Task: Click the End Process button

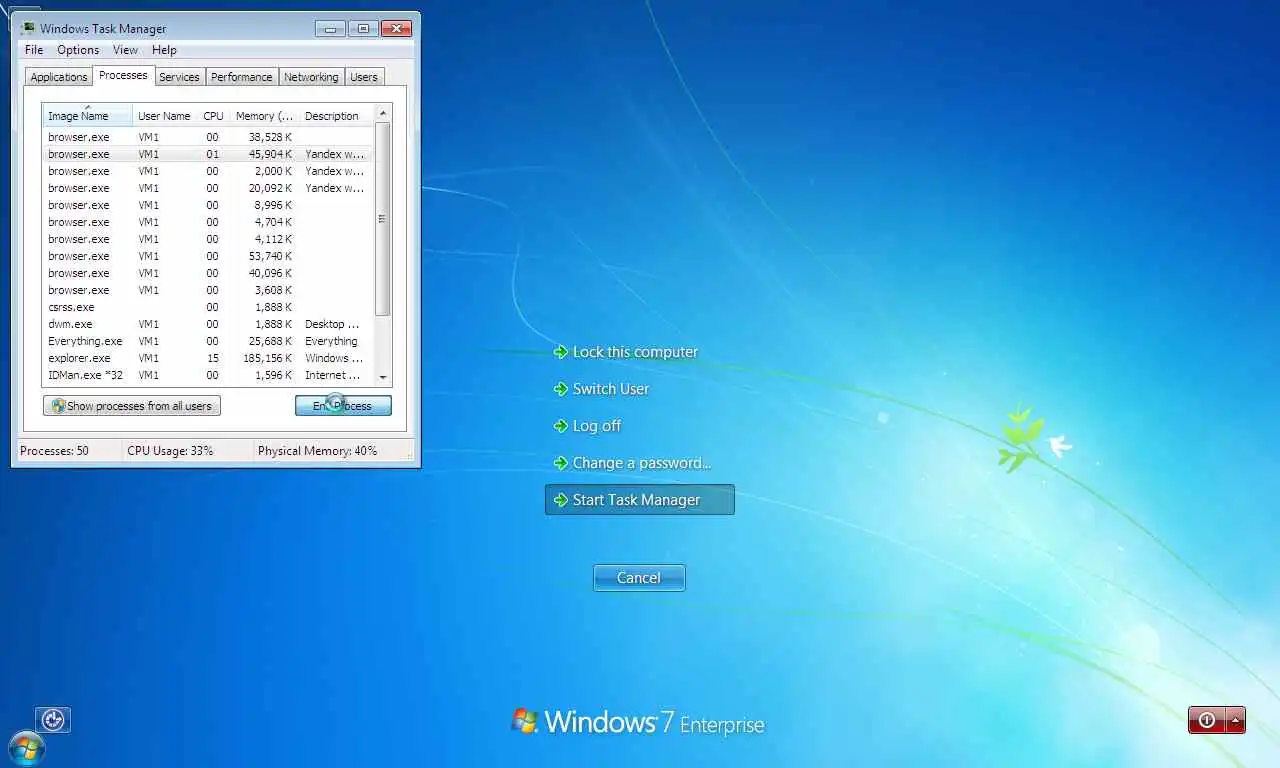Action: (343, 406)
